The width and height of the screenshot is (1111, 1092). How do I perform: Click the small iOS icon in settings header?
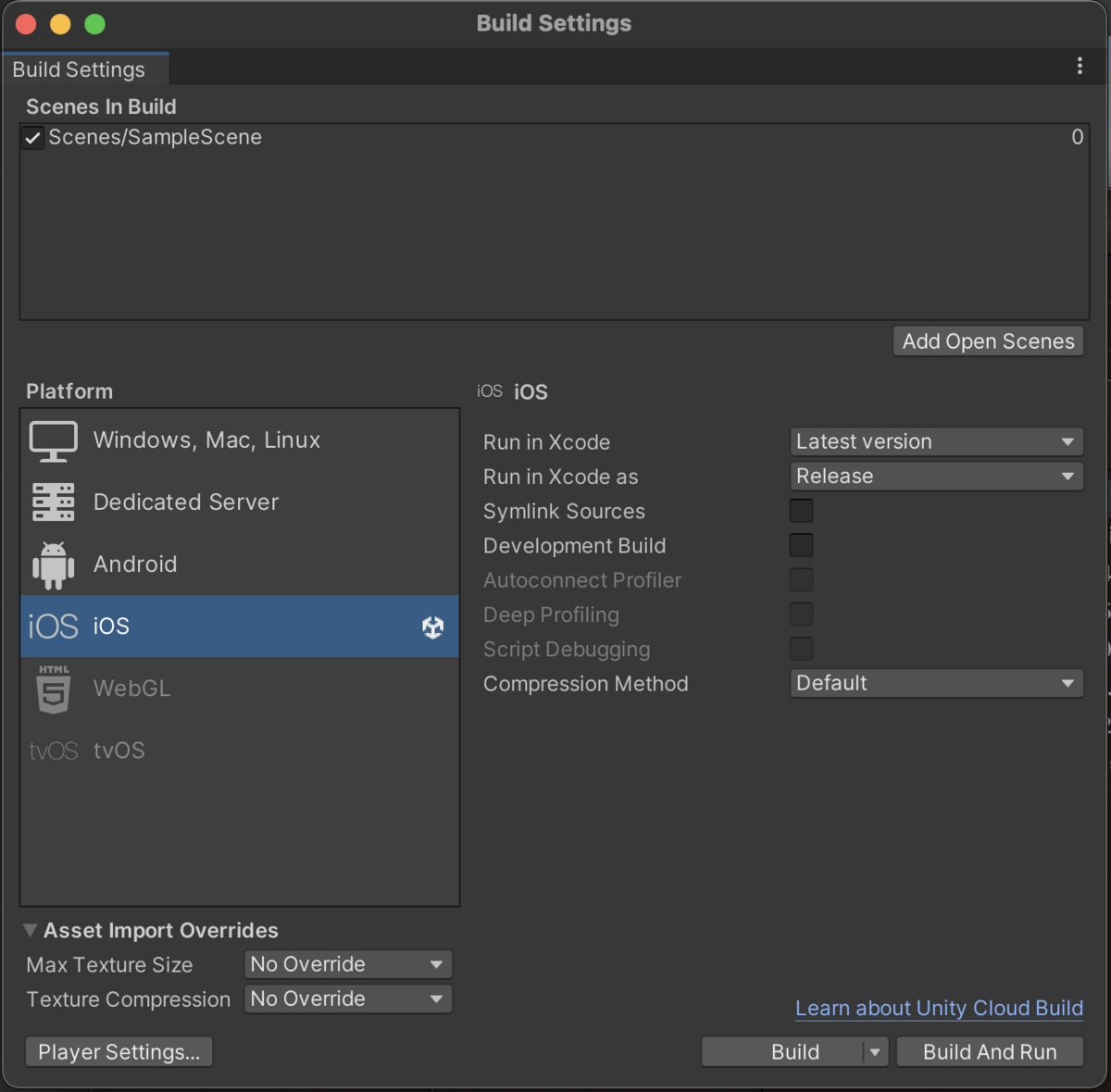coord(489,391)
